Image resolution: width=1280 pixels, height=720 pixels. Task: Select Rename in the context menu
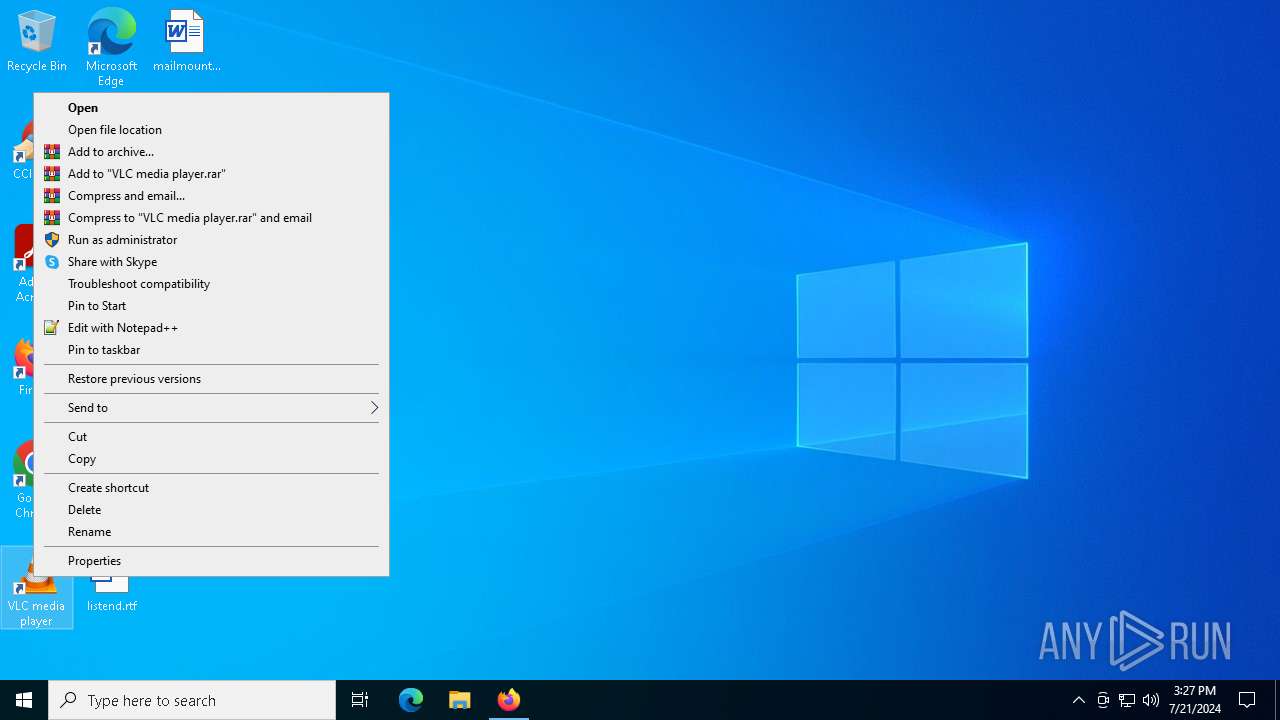point(211,532)
